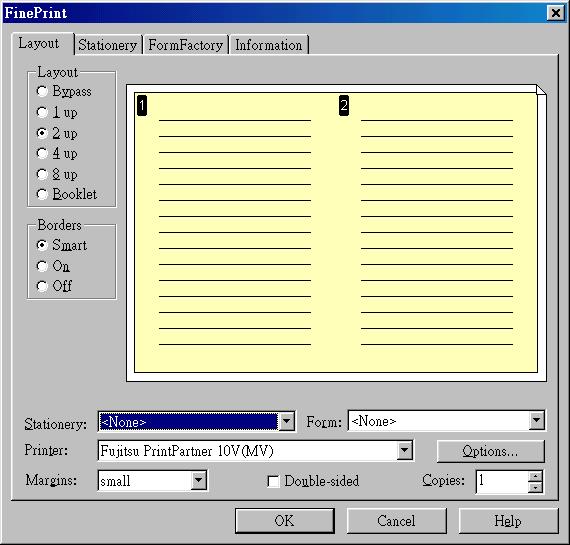Click into the Copies input field
The image size is (570, 545).
pos(502,481)
